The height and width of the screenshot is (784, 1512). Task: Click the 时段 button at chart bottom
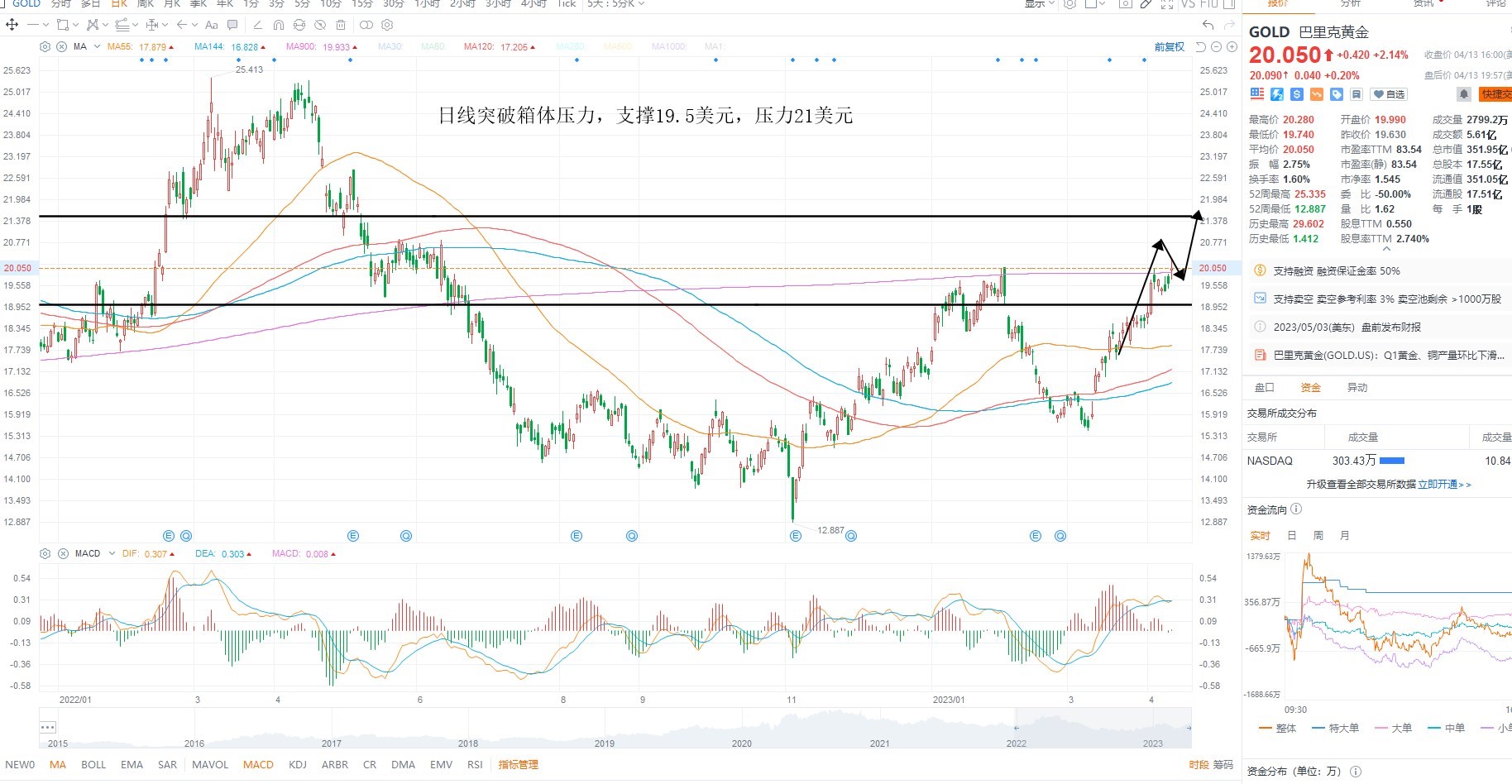point(1199,764)
